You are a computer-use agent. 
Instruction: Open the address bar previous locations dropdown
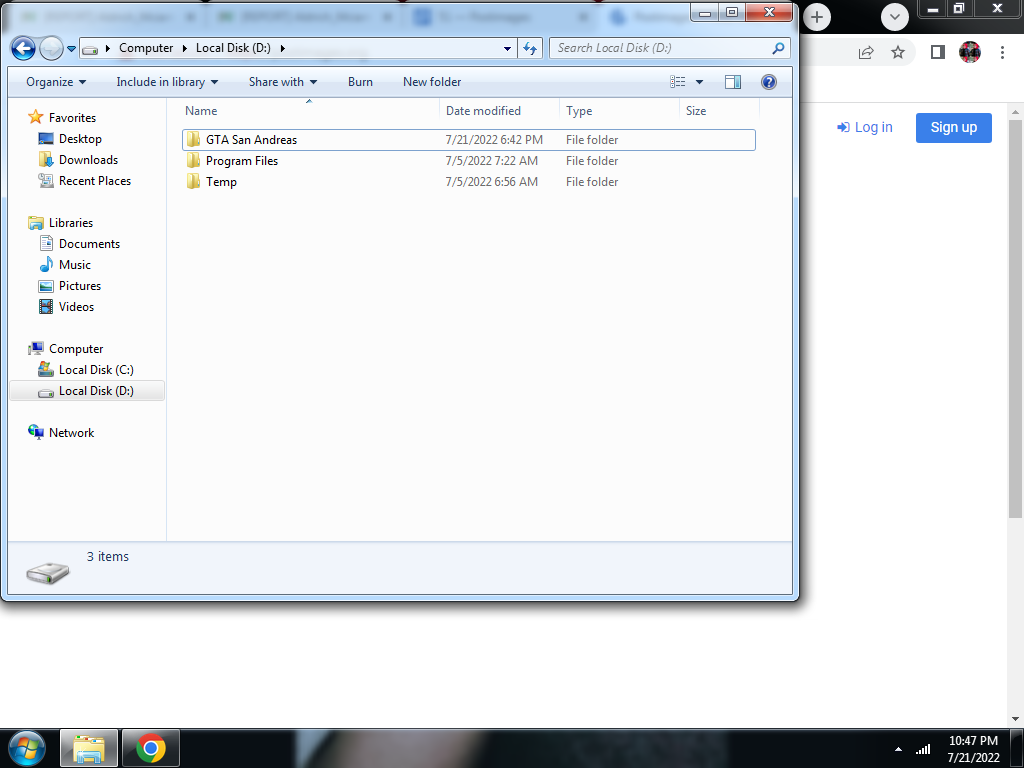point(507,48)
